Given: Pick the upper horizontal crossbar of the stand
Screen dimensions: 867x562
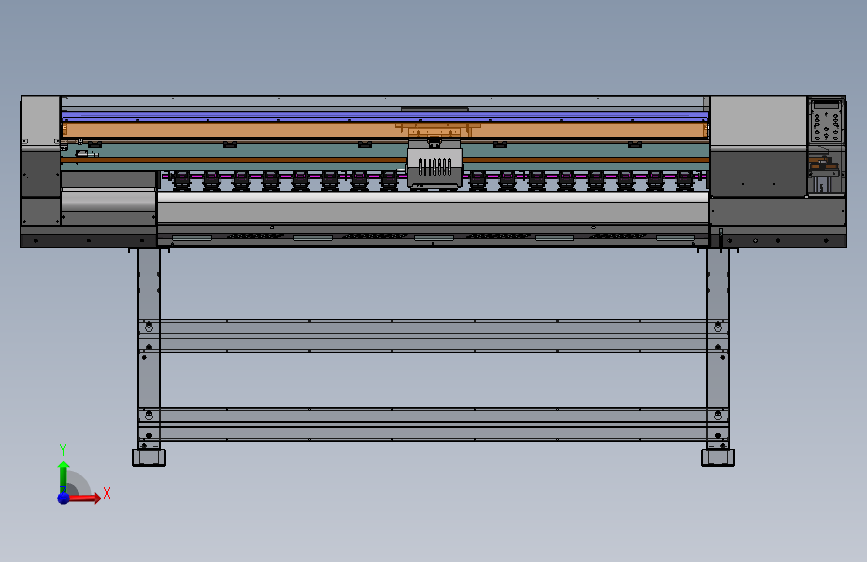Looking at the screenshot, I should tap(434, 336).
